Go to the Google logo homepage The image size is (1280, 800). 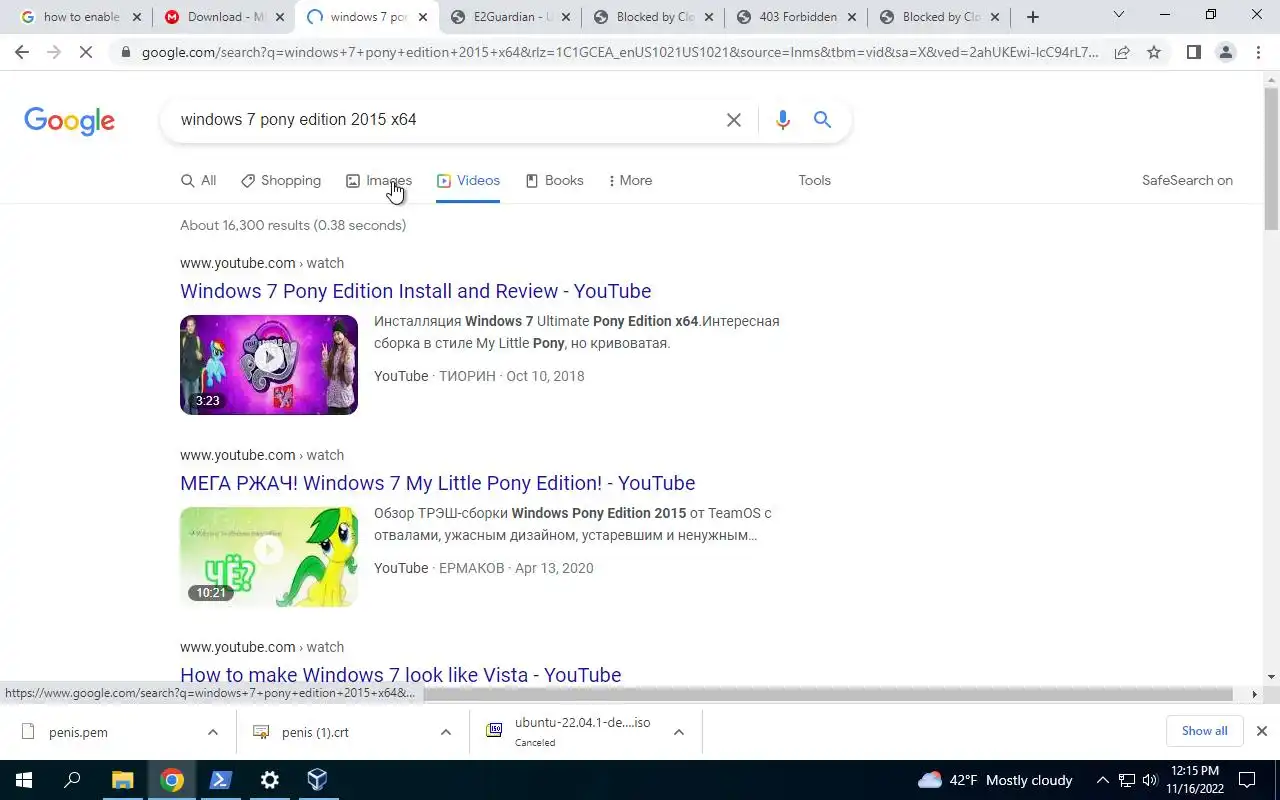[x=69, y=121]
